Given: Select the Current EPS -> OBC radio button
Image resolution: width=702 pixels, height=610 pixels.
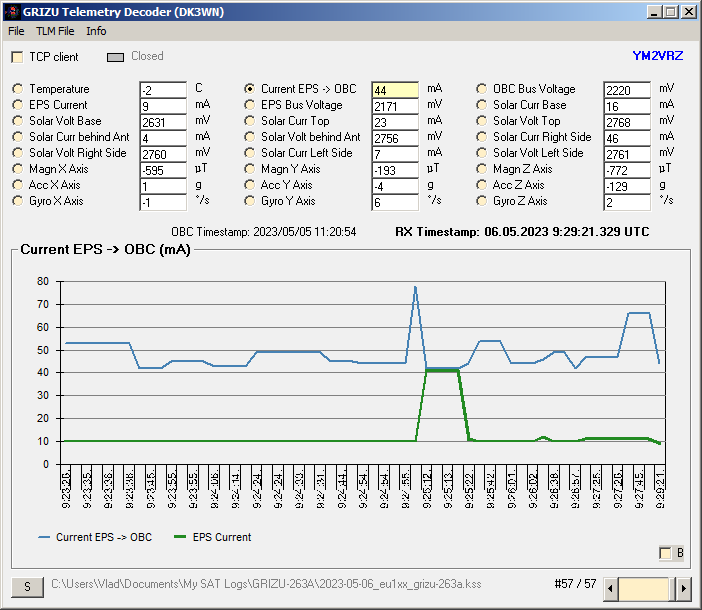Looking at the screenshot, I should pyautogui.click(x=249, y=89).
